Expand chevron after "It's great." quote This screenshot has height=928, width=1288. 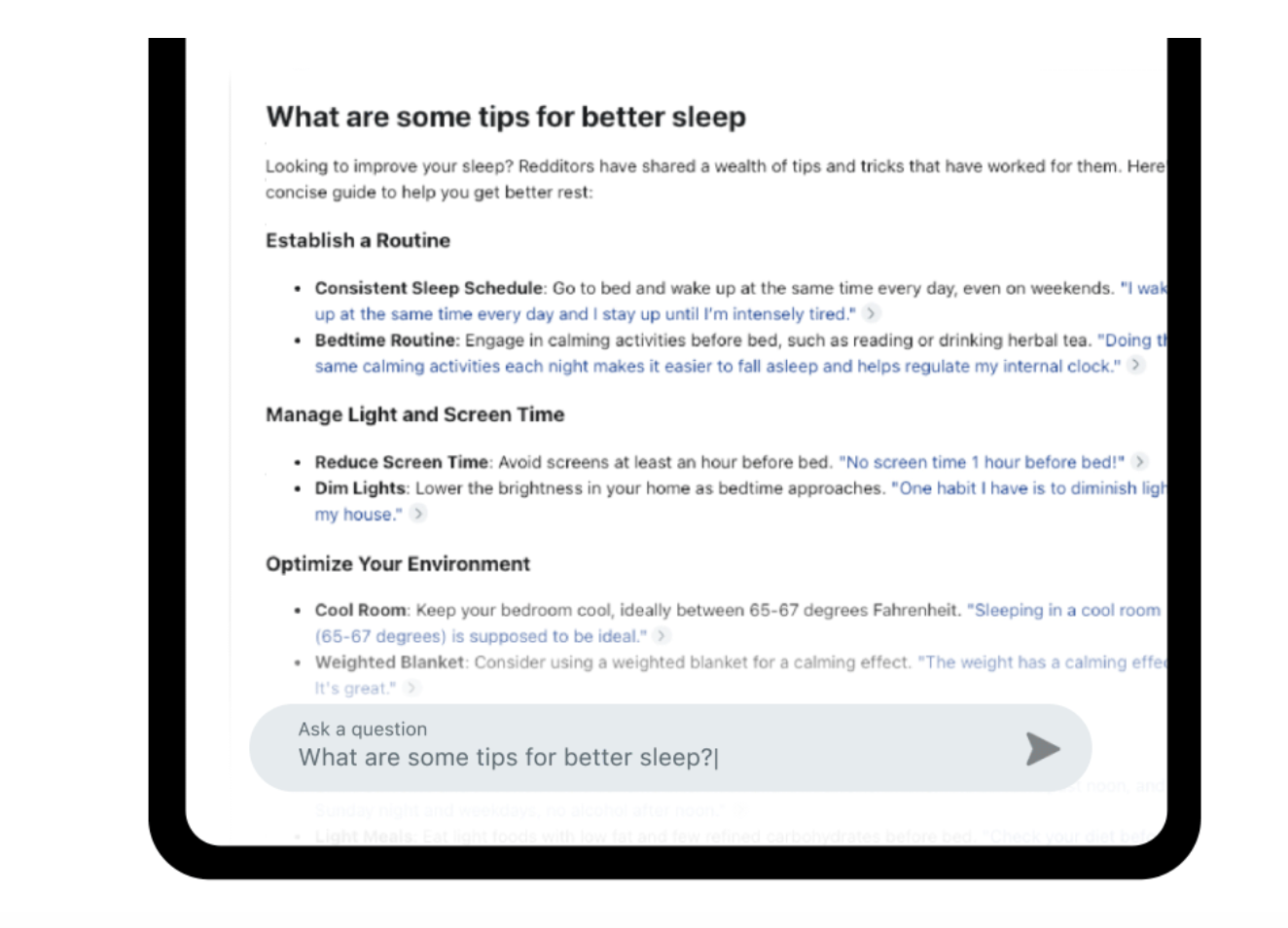[x=411, y=688]
